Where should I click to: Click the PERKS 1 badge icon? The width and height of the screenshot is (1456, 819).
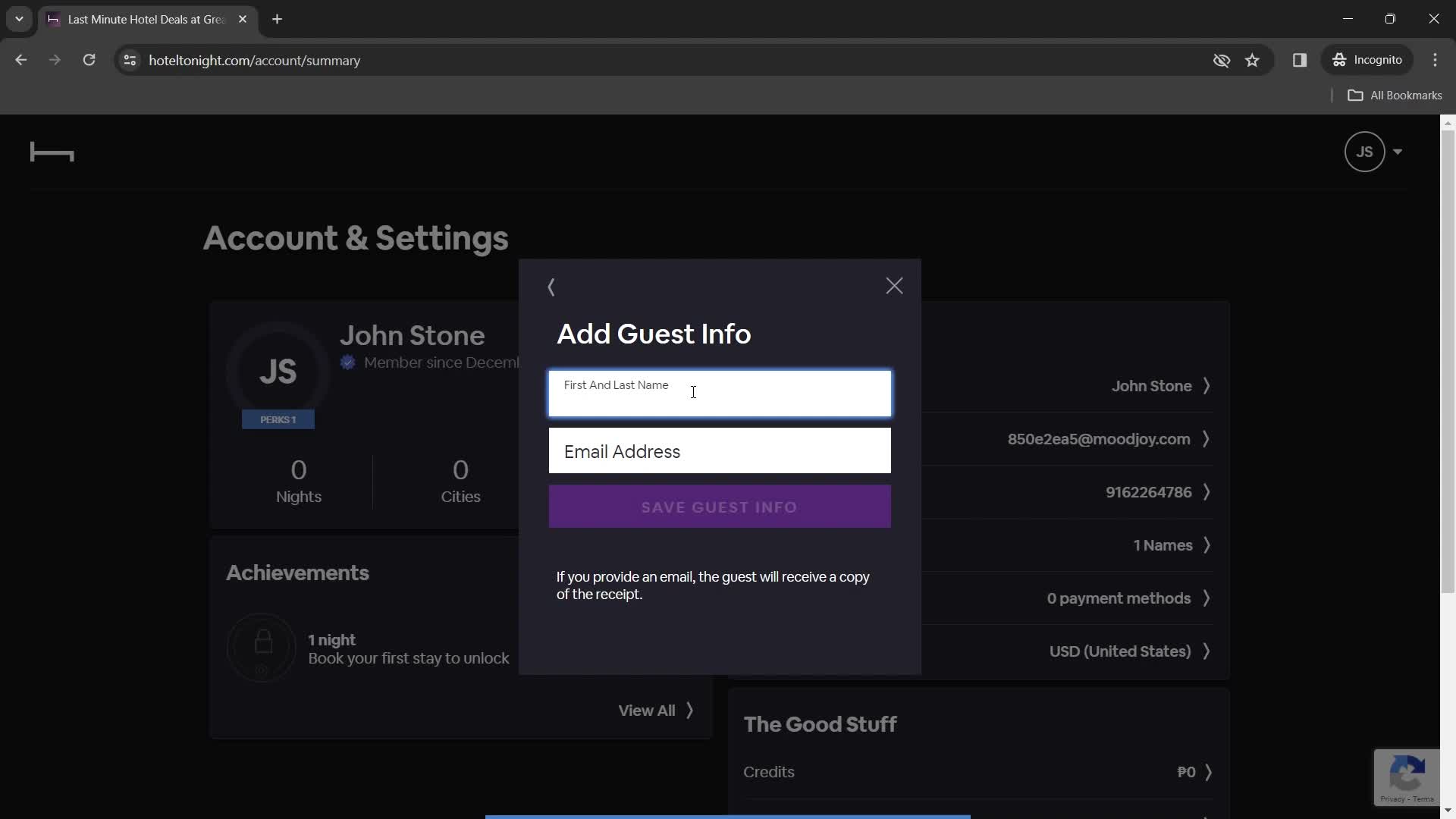(x=279, y=419)
